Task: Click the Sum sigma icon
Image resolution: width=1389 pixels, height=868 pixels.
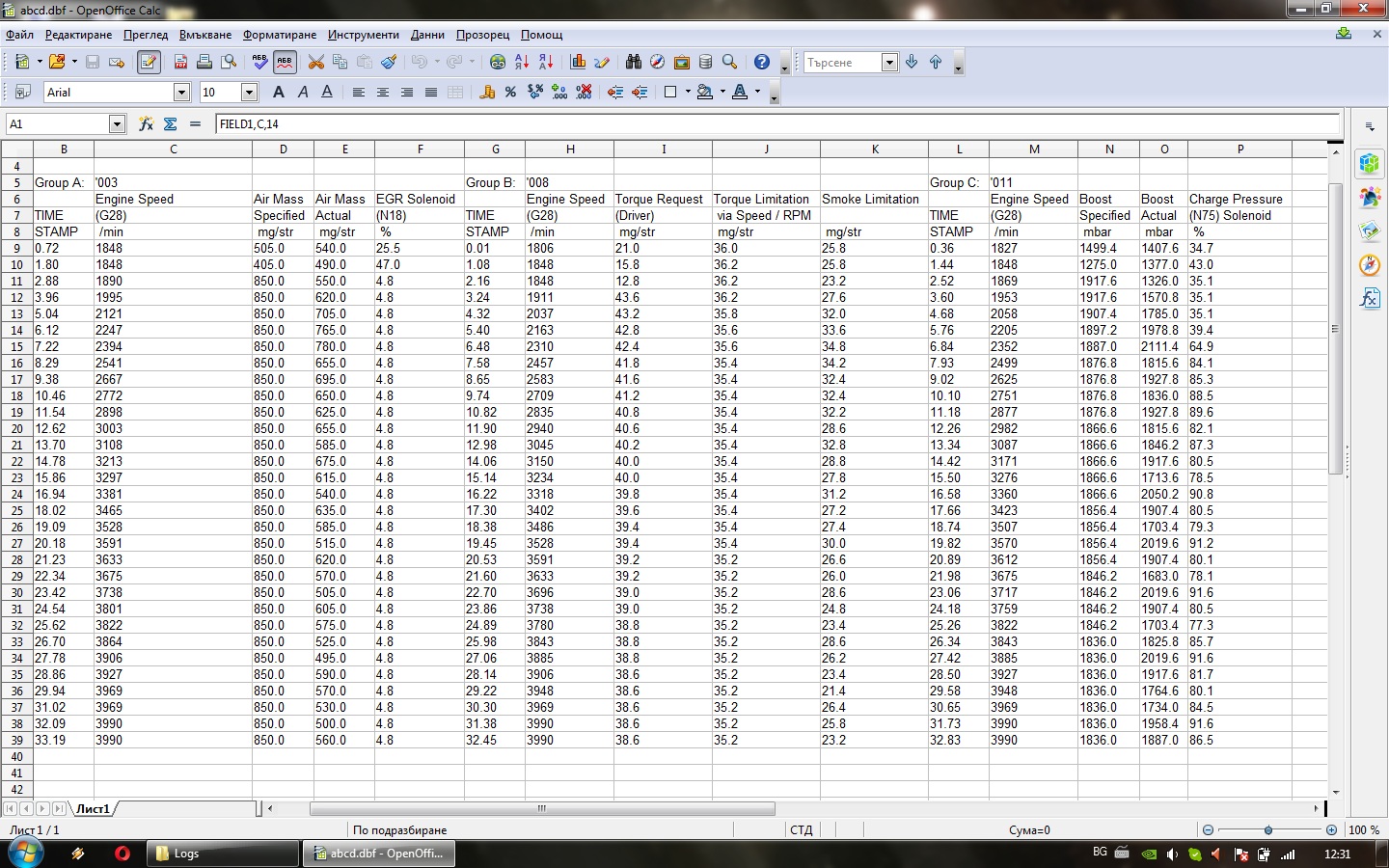Action: click(171, 124)
